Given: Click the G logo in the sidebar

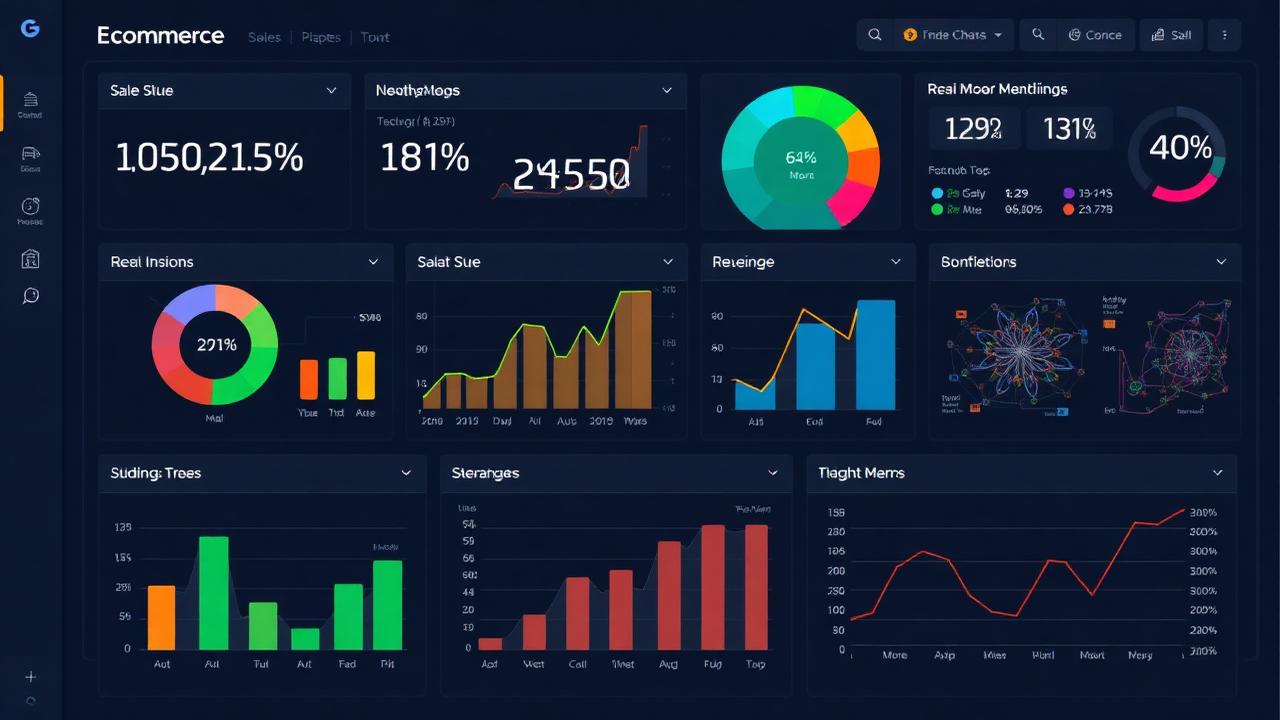Looking at the screenshot, I should [30, 28].
